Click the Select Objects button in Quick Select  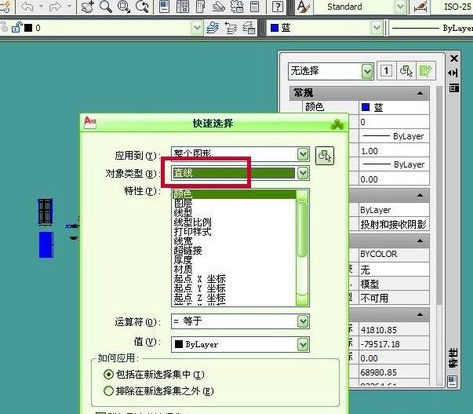click(x=324, y=155)
